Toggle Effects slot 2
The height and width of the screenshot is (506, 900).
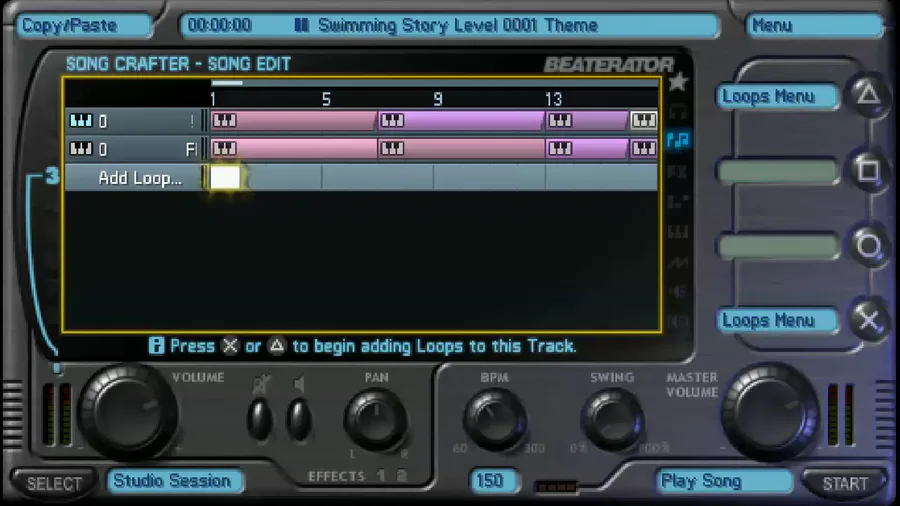(x=402, y=476)
